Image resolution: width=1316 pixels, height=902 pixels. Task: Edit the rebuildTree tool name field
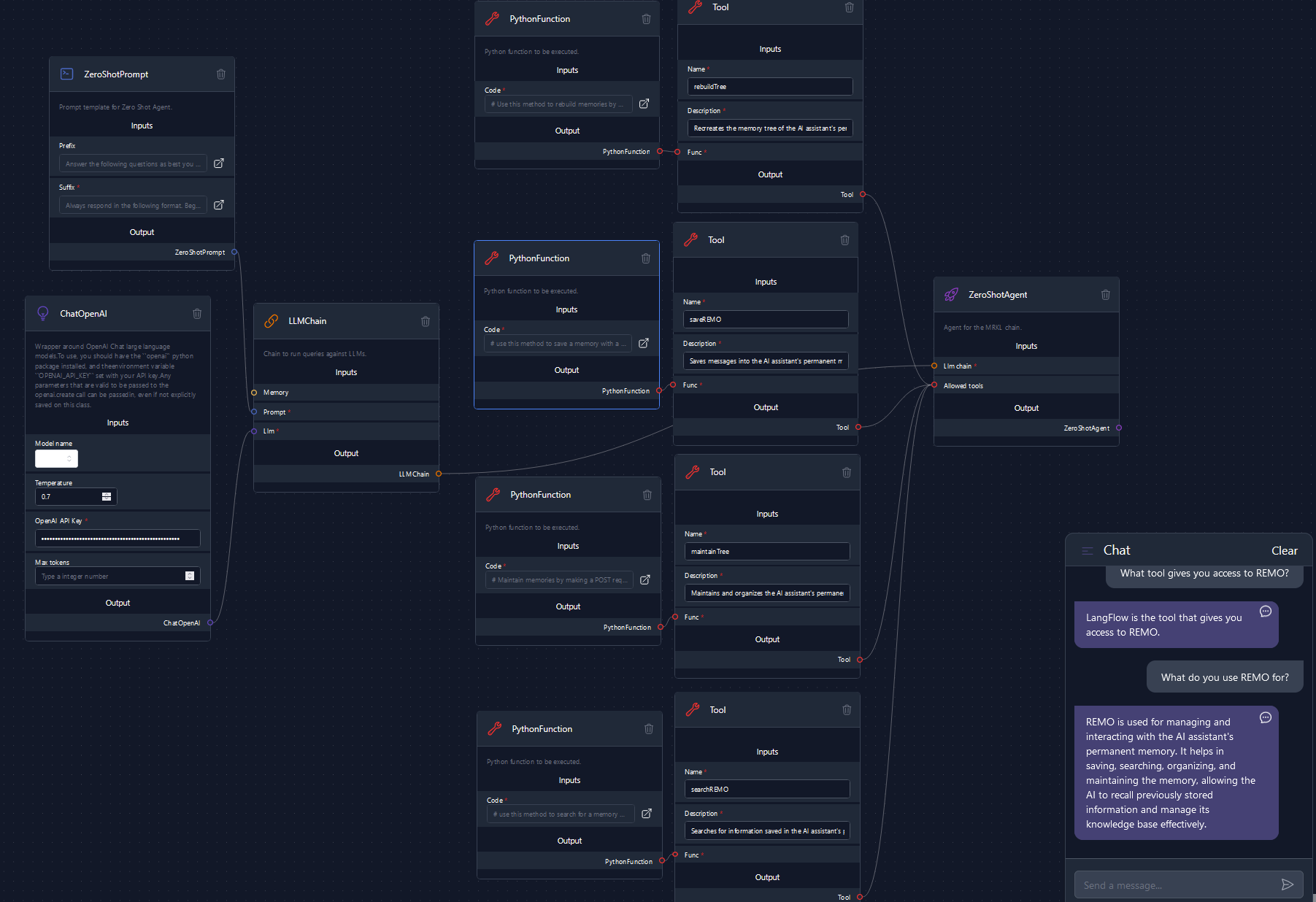pyautogui.click(x=769, y=87)
